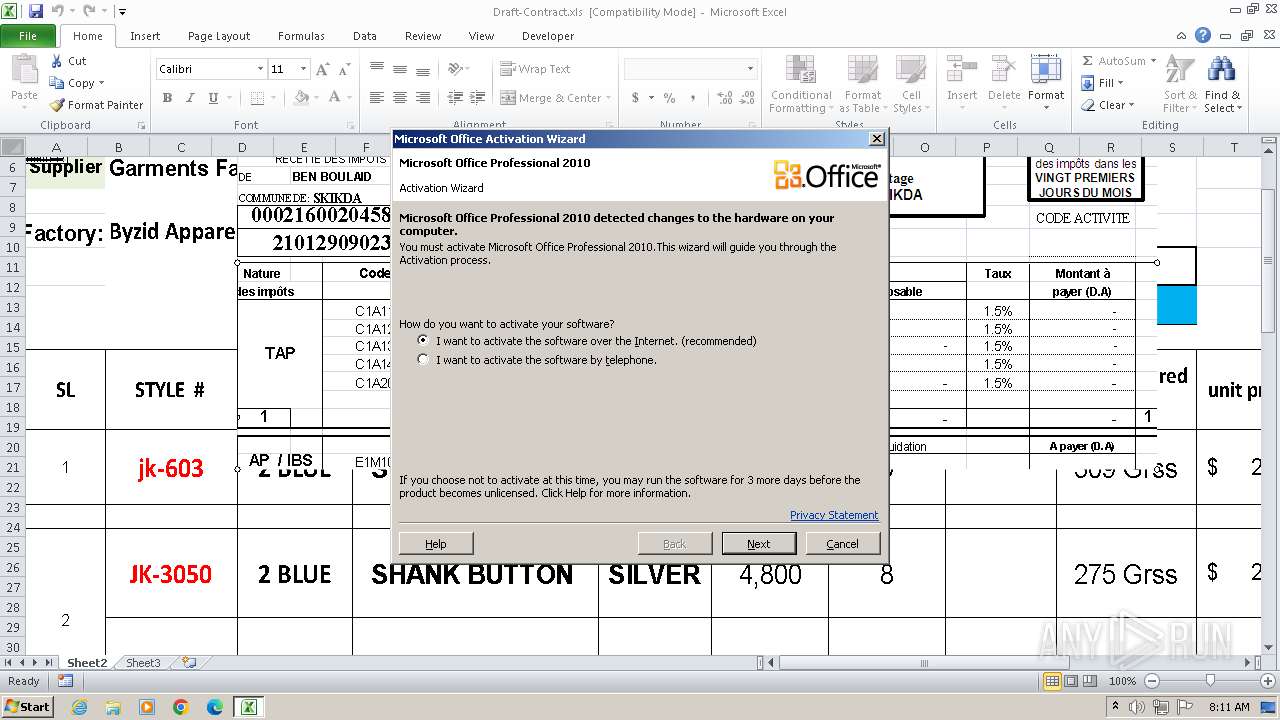Select activate over the Internet option

(424, 341)
